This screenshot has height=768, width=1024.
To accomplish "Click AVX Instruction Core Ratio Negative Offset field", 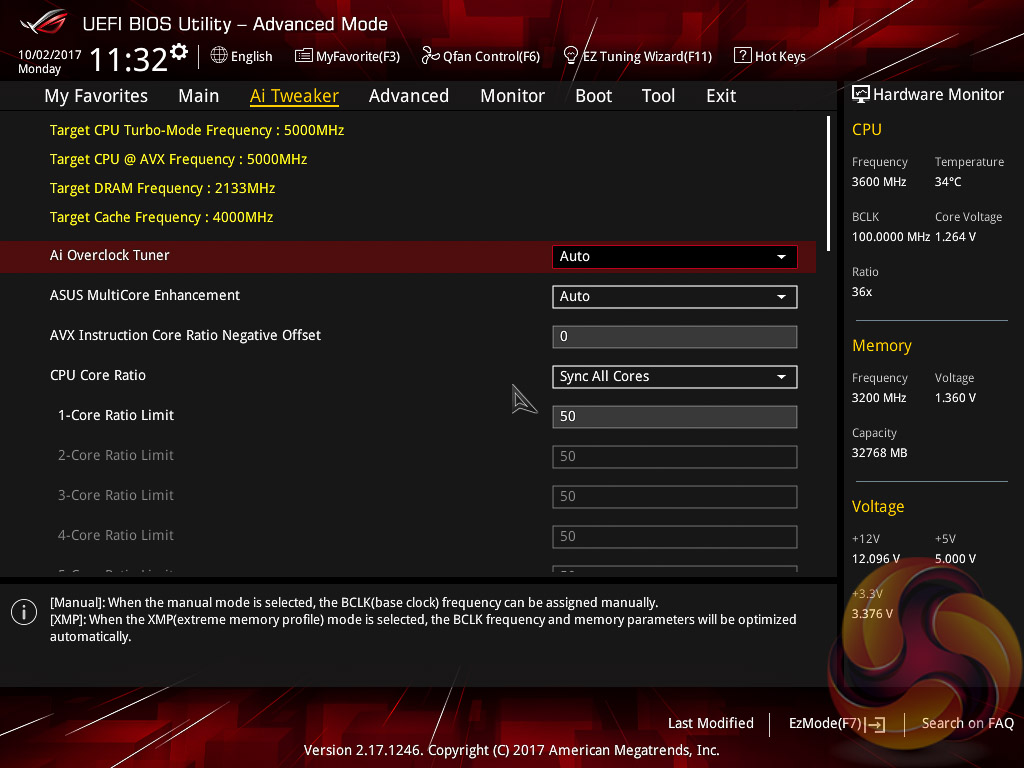I will (x=675, y=336).
